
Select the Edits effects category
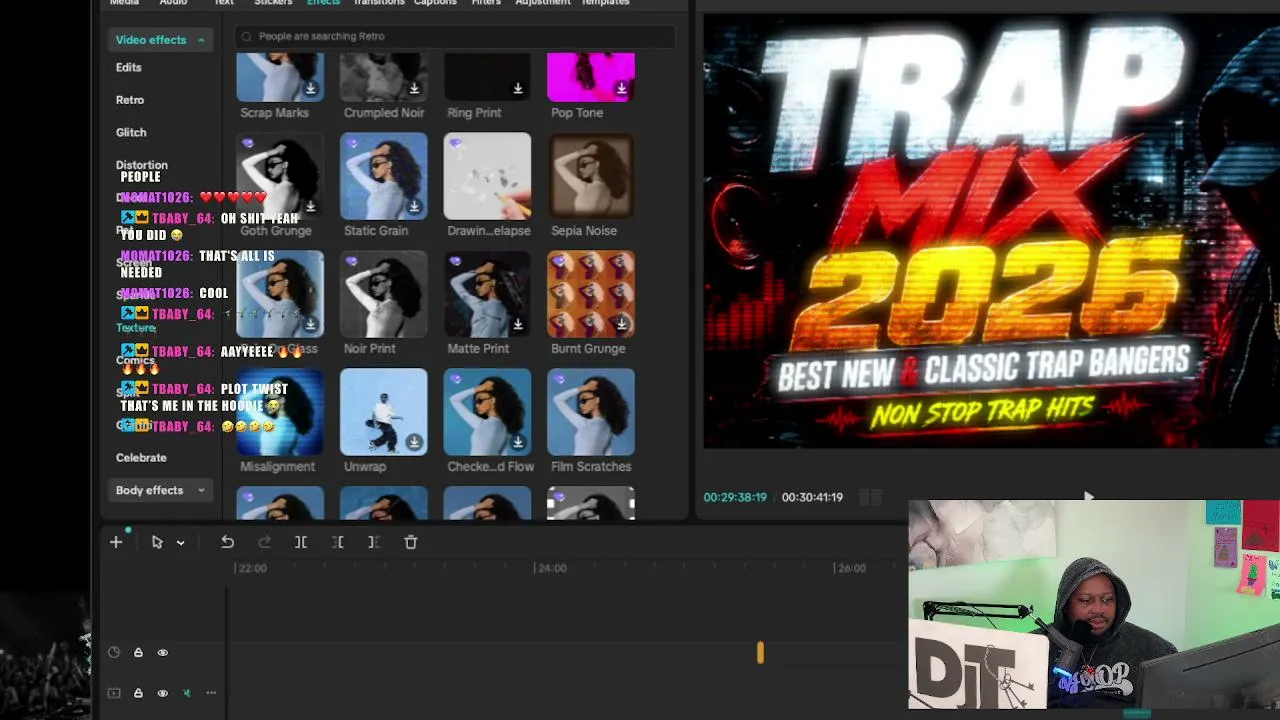[x=129, y=68]
